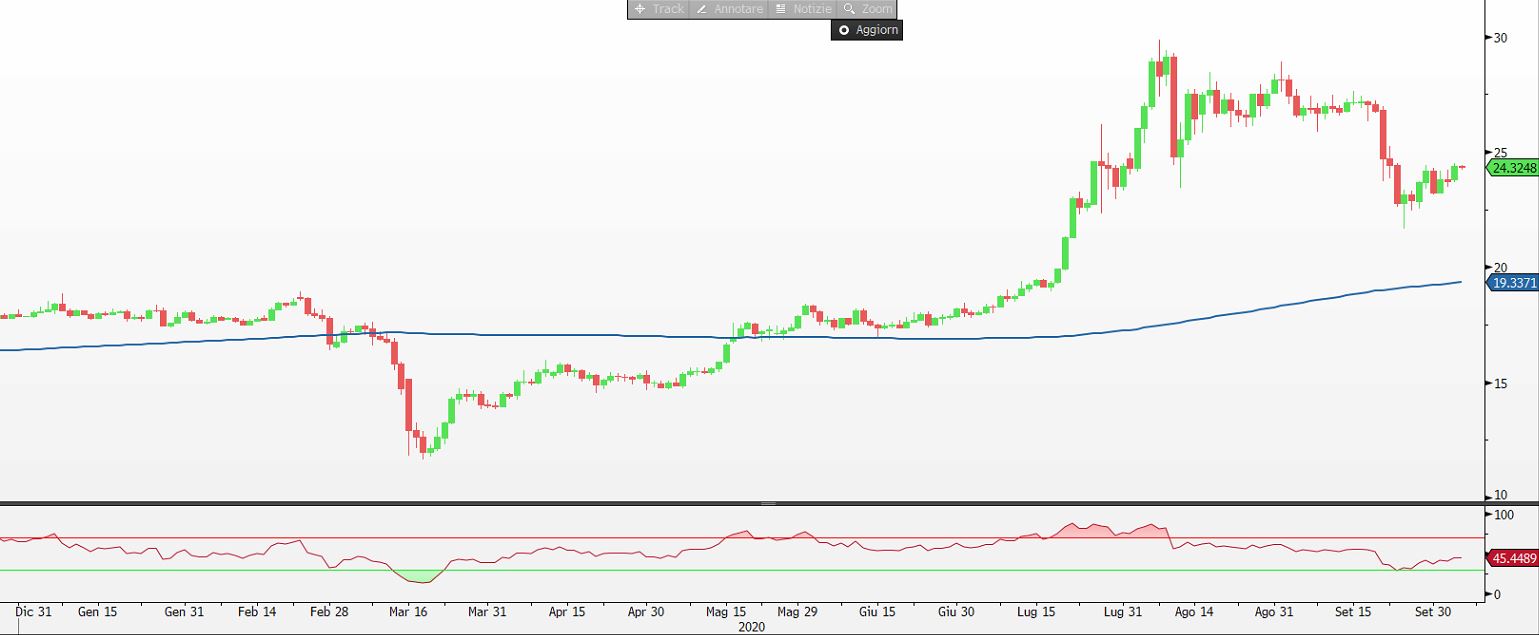Image resolution: width=1539 pixels, height=635 pixels.
Task: Toggle the Aggiorn refresh option
Action: (867, 30)
